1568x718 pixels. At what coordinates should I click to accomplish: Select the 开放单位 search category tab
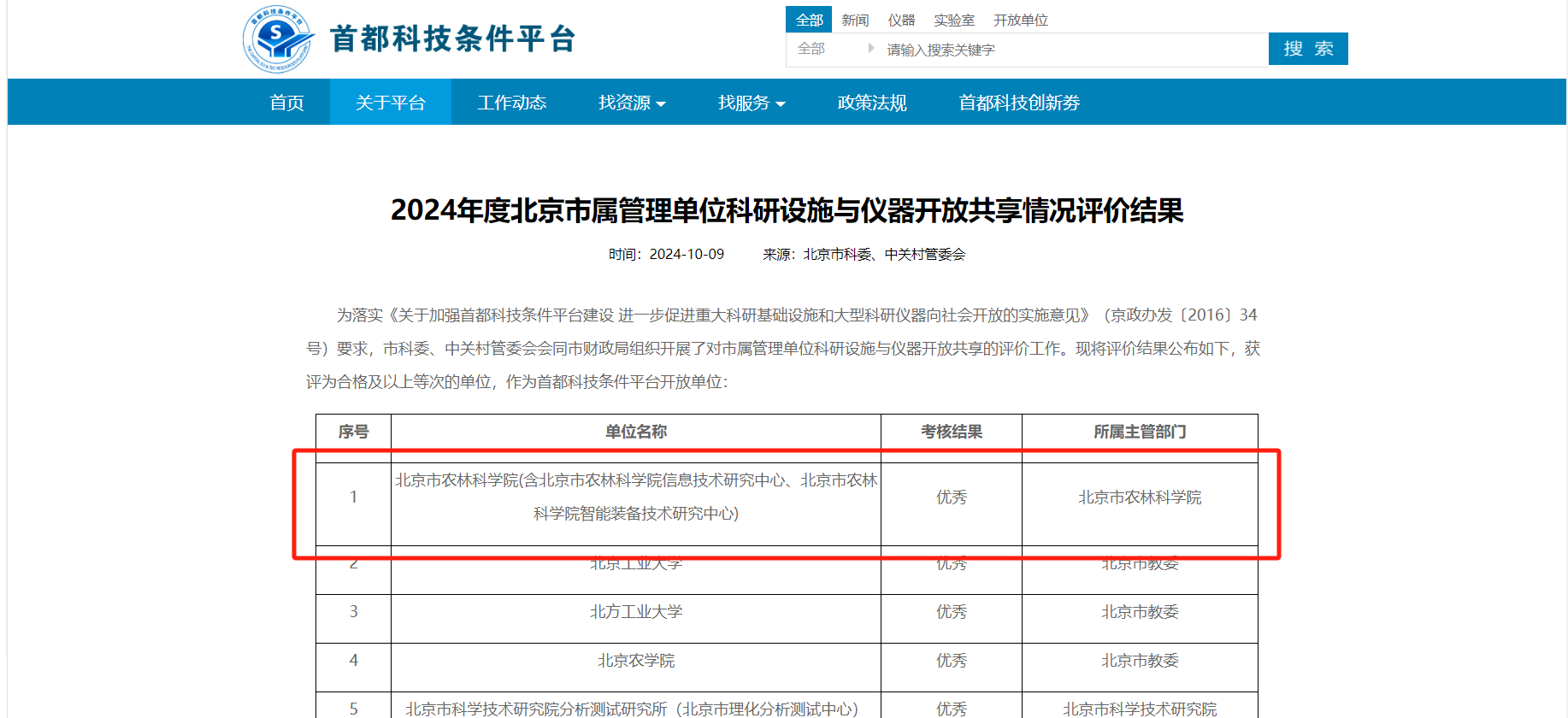click(x=1020, y=20)
